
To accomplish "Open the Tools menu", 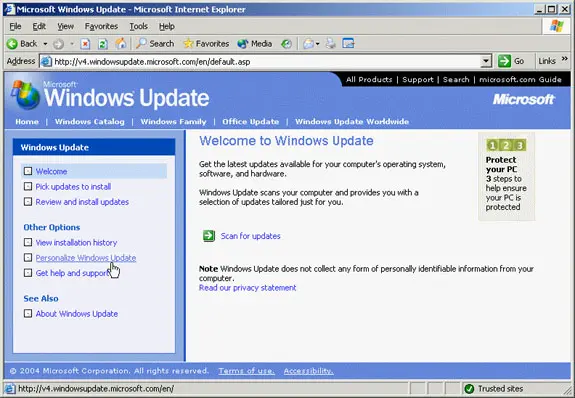I will pos(138,26).
